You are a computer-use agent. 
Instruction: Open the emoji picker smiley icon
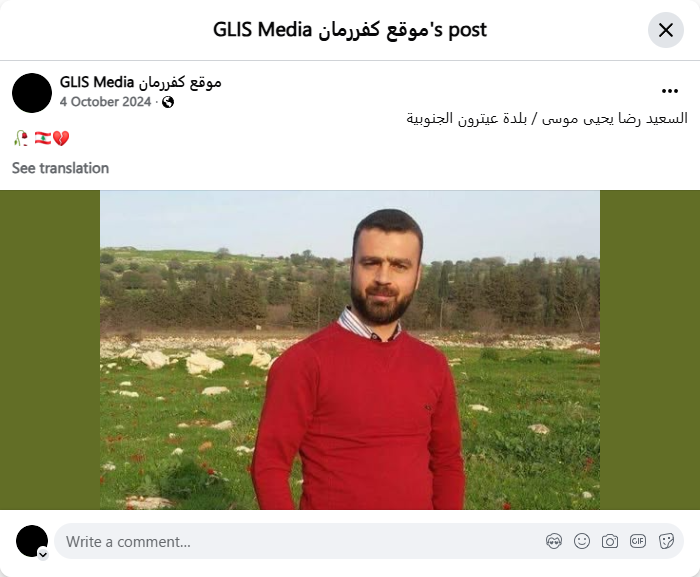(x=582, y=541)
